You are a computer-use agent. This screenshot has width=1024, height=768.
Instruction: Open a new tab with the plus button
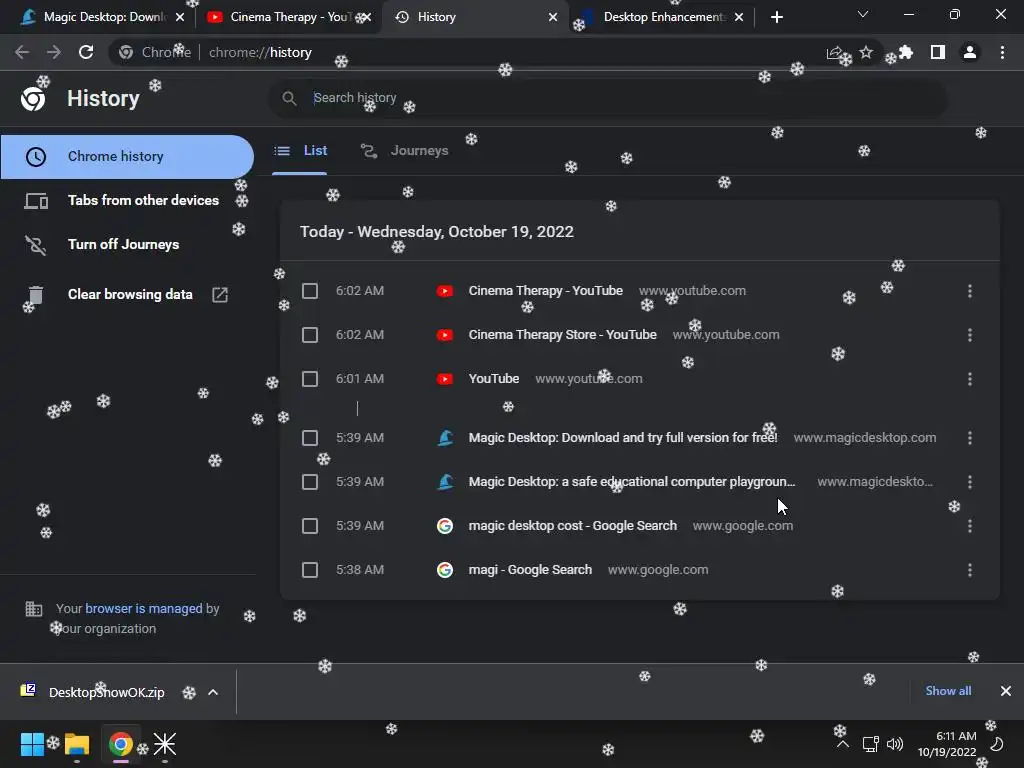coord(776,17)
